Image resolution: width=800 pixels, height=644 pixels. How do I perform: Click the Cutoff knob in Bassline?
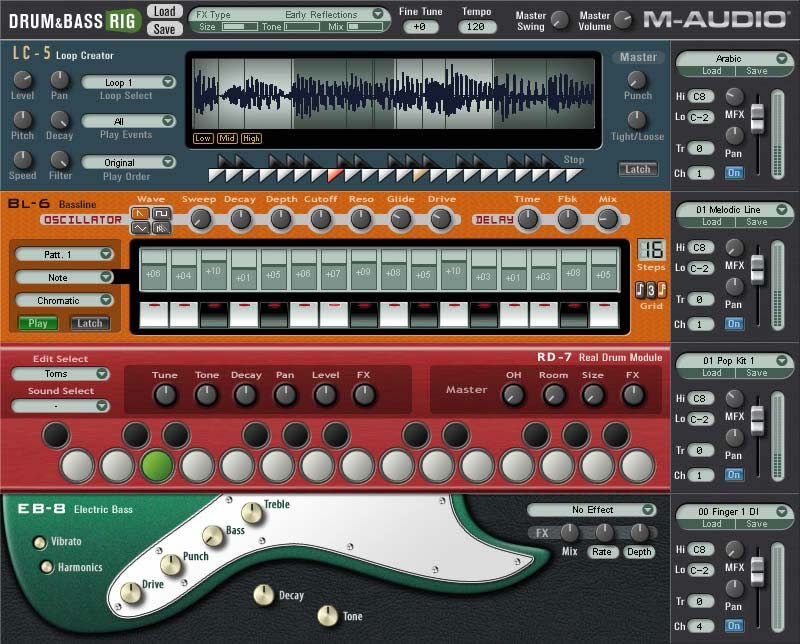(321, 218)
